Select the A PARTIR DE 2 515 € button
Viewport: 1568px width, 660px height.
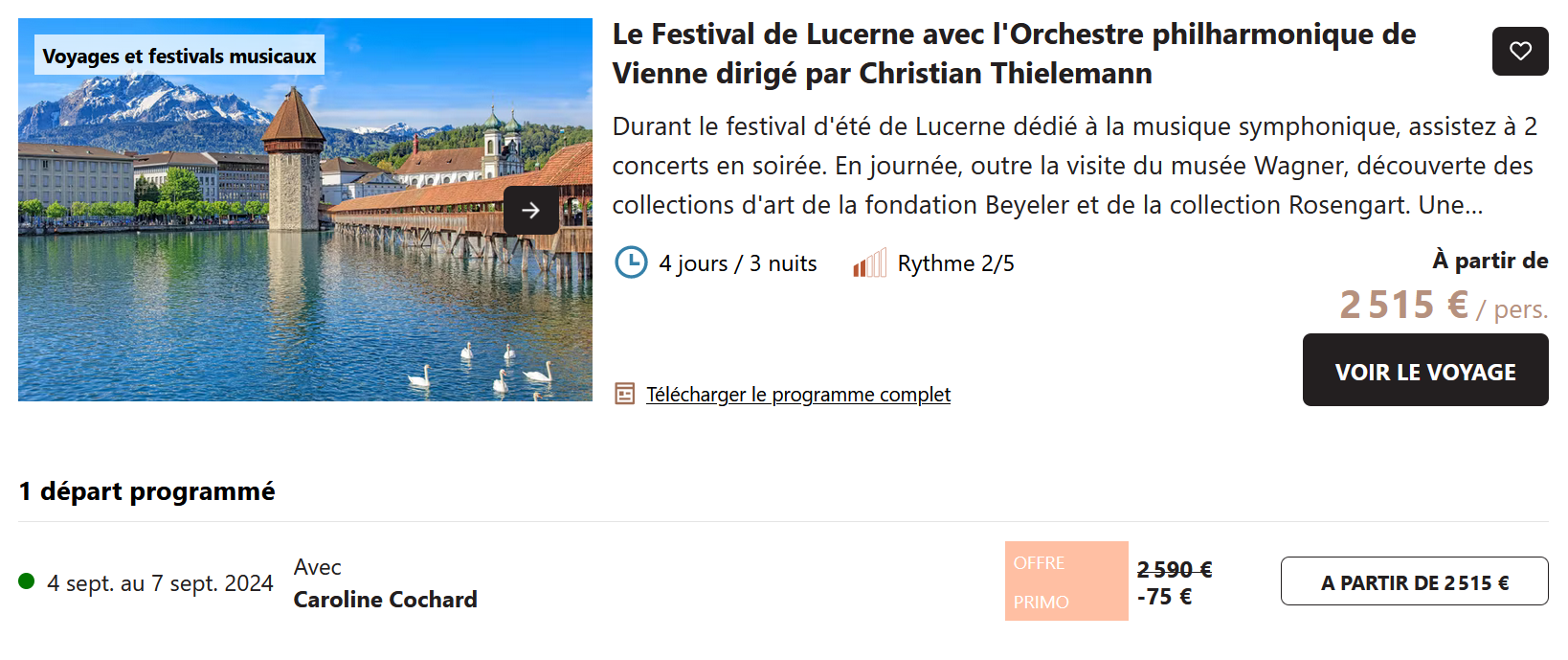click(1414, 581)
